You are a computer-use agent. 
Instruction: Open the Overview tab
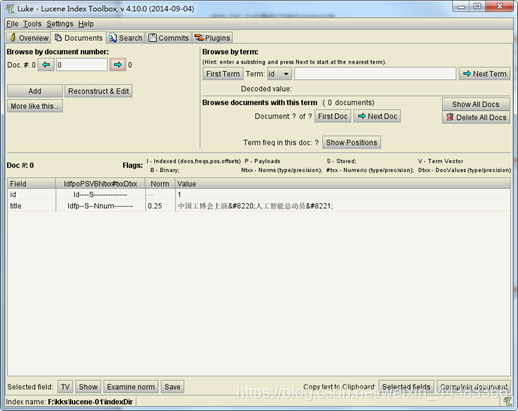pyautogui.click(x=29, y=38)
